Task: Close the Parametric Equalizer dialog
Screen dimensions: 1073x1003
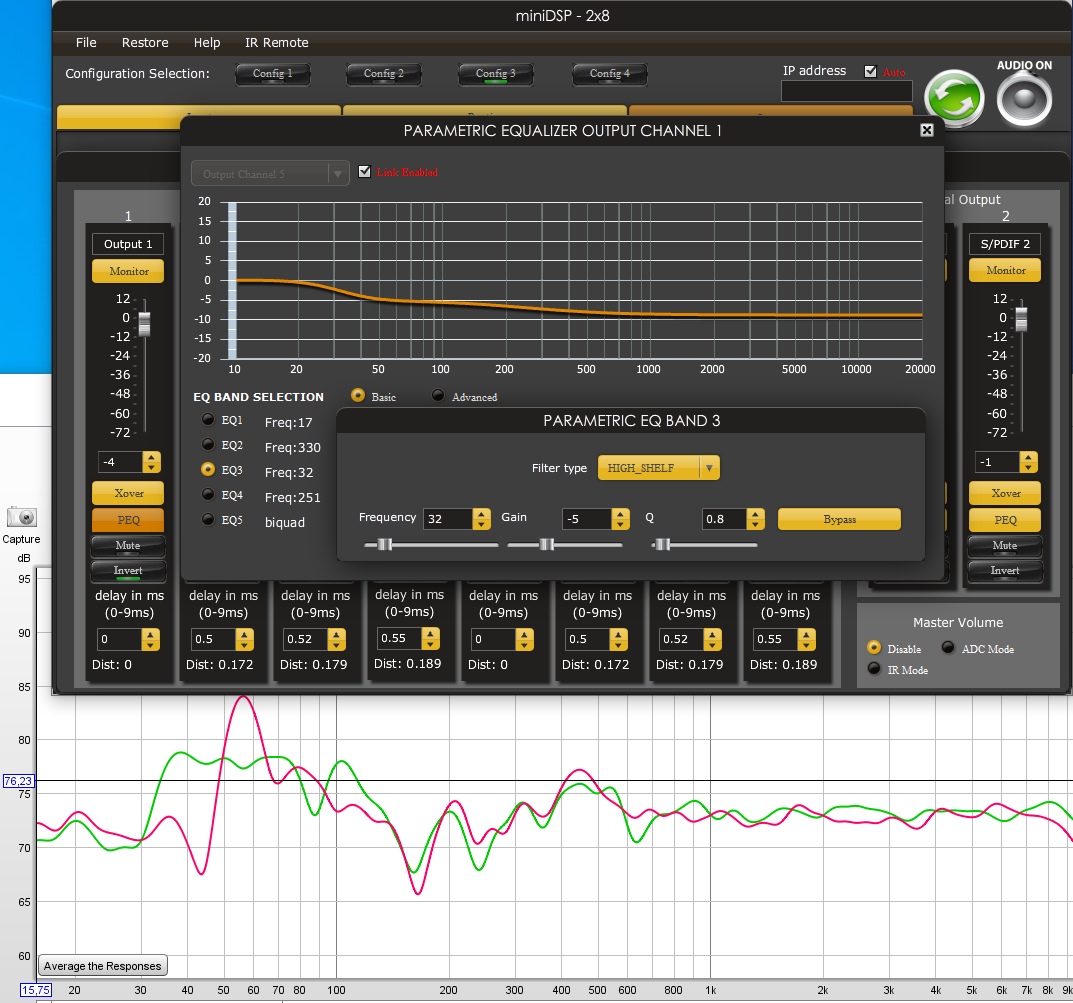Action: [x=927, y=130]
